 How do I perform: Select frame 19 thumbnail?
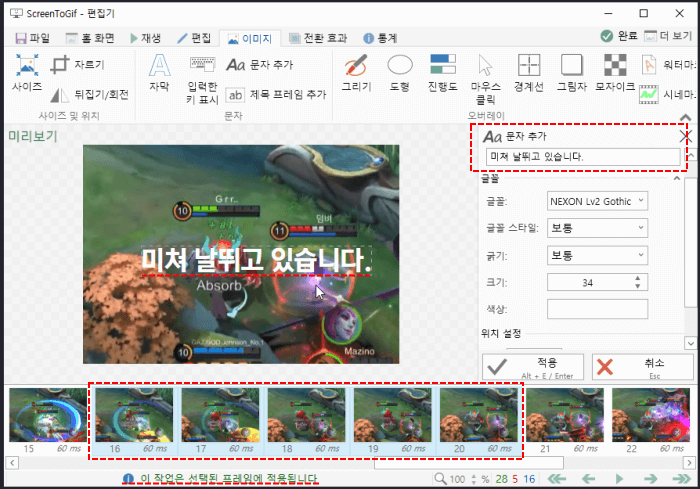[392, 421]
